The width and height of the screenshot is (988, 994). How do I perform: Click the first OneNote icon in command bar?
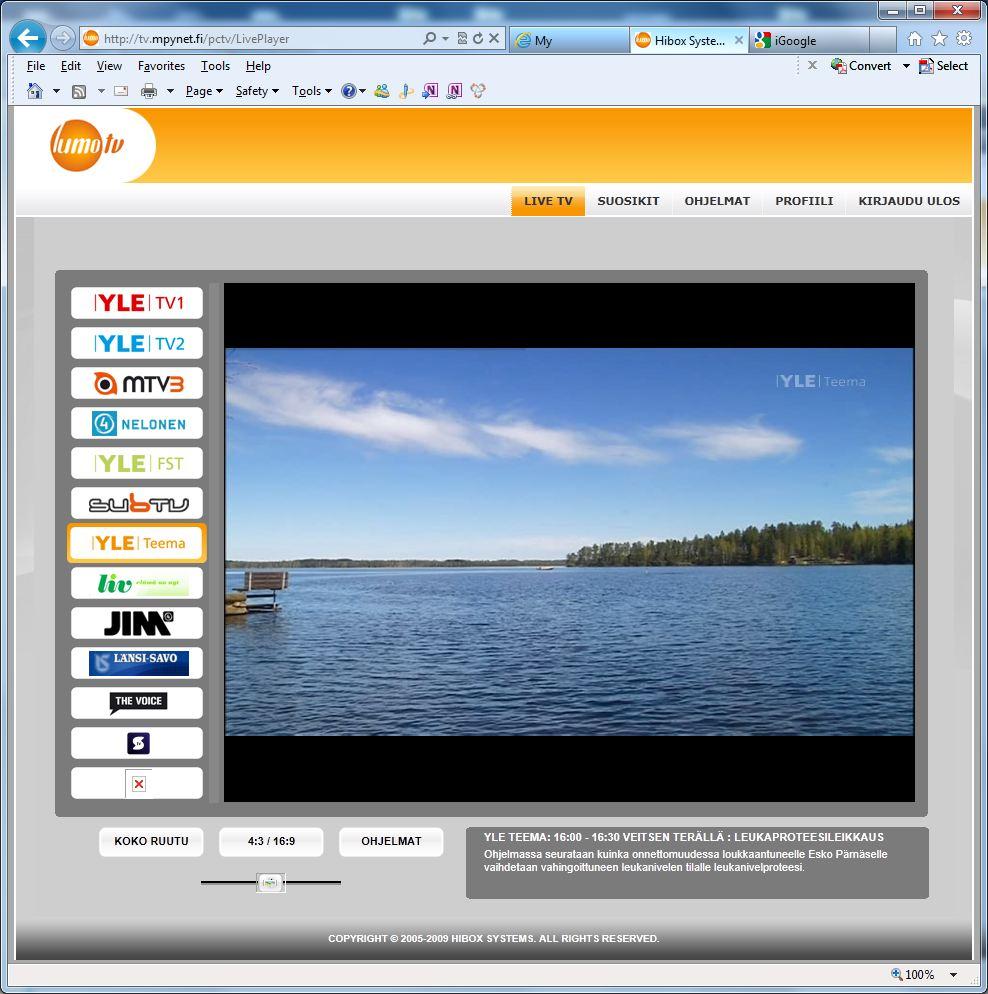tap(430, 91)
